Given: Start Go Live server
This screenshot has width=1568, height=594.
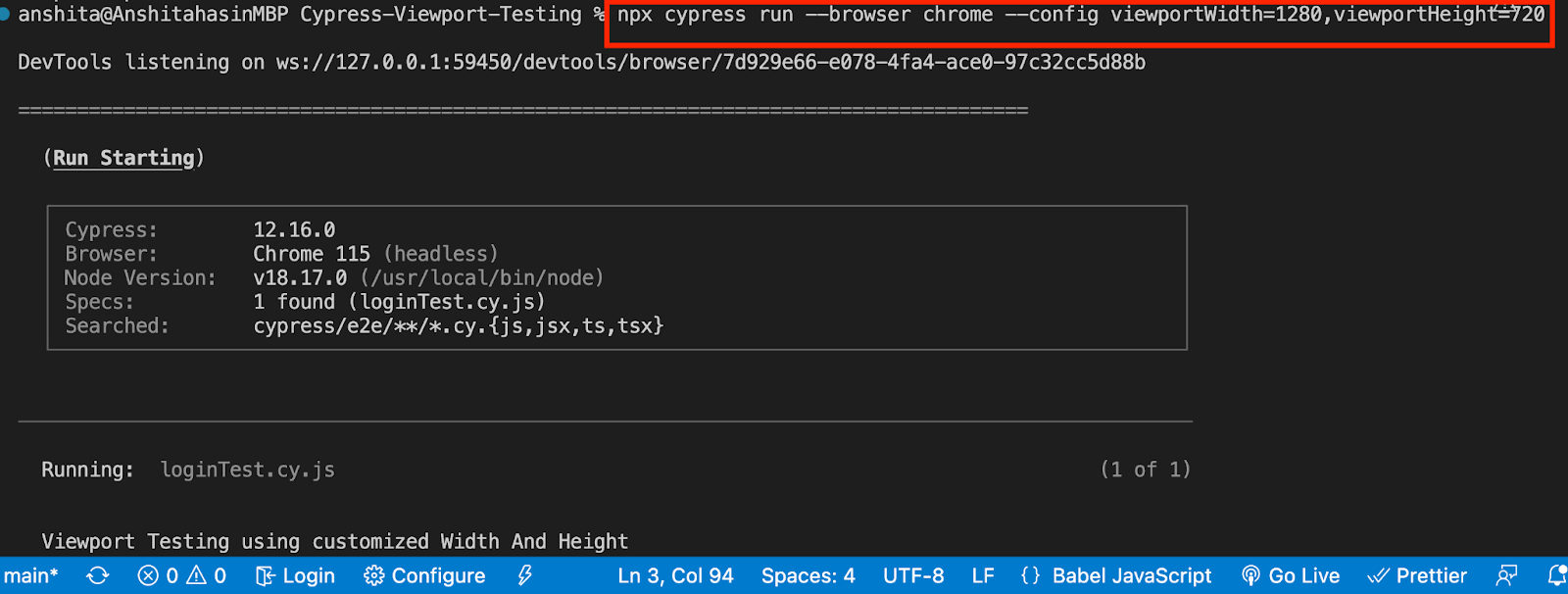Looking at the screenshot, I should pyautogui.click(x=1291, y=576).
